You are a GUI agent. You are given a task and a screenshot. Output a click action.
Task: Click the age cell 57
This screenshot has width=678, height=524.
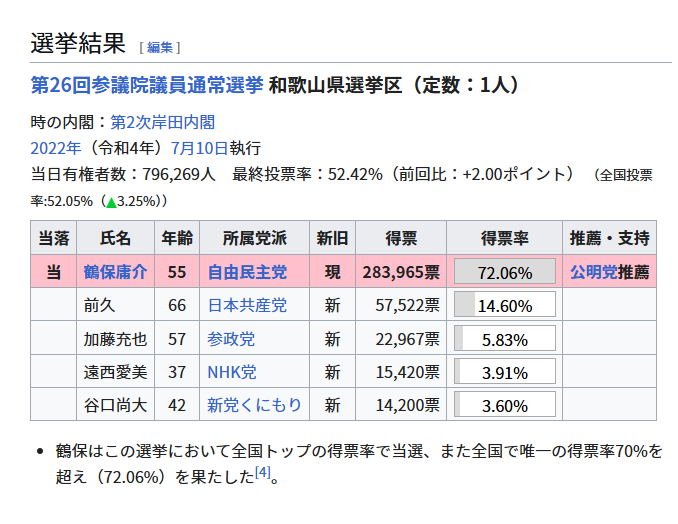tap(177, 339)
